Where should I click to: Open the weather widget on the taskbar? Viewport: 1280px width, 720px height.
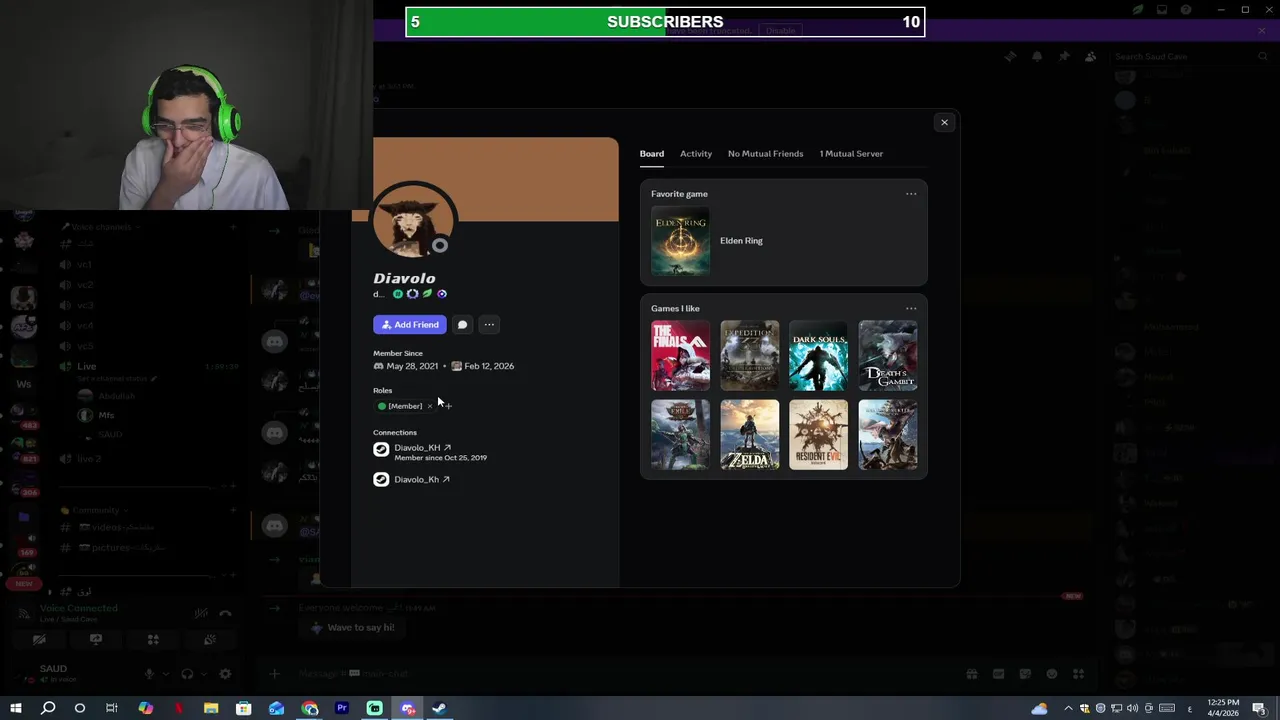(x=1040, y=709)
